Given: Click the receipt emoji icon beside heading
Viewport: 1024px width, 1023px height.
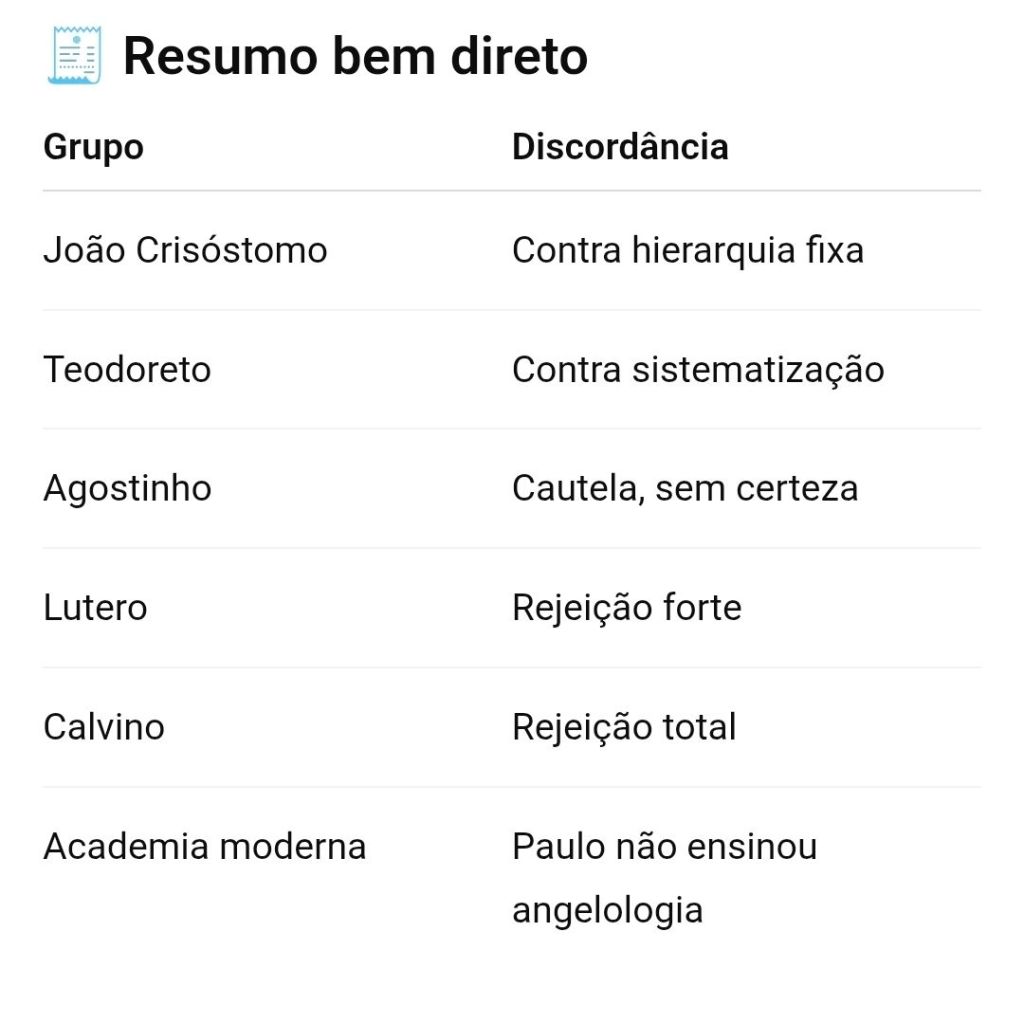Looking at the screenshot, I should (x=74, y=56).
